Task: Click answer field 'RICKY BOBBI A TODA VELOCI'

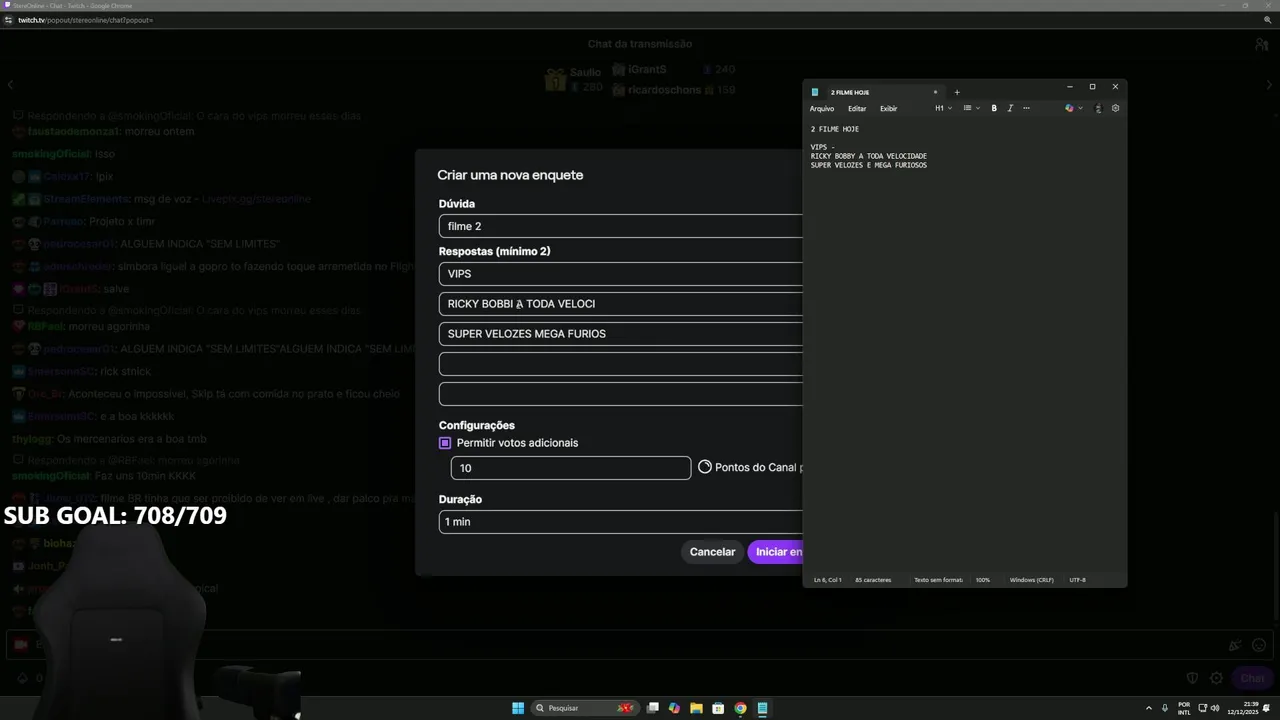Action: (620, 304)
